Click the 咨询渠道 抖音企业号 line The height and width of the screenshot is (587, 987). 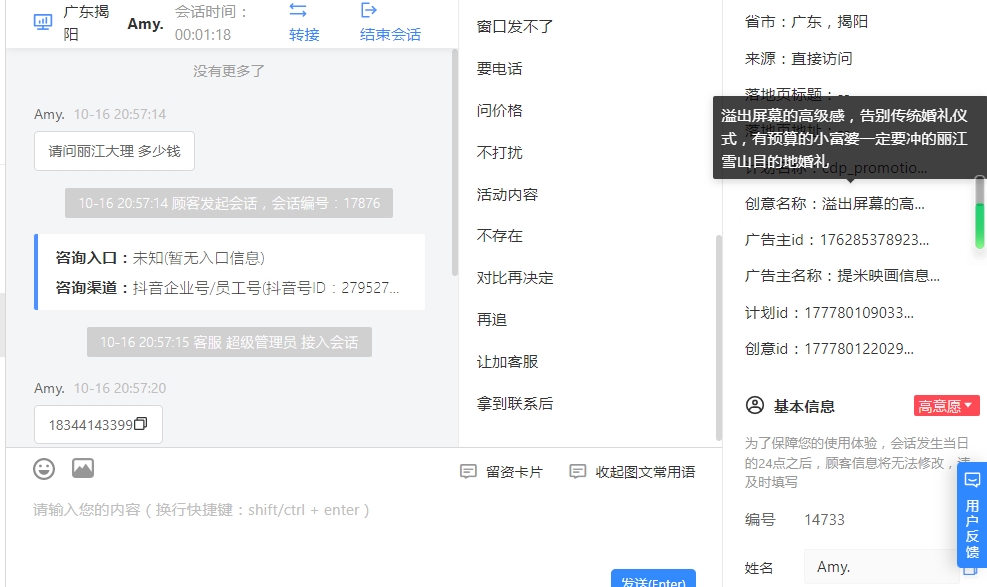[x=227, y=288]
